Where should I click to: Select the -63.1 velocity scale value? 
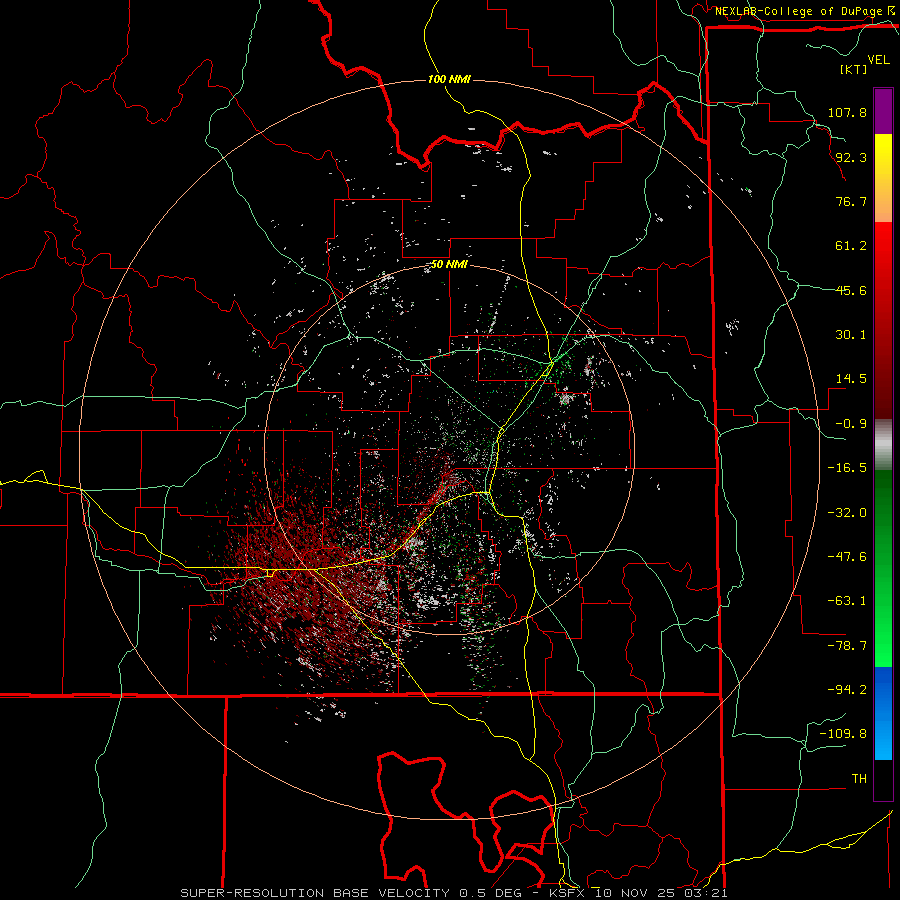tap(847, 601)
